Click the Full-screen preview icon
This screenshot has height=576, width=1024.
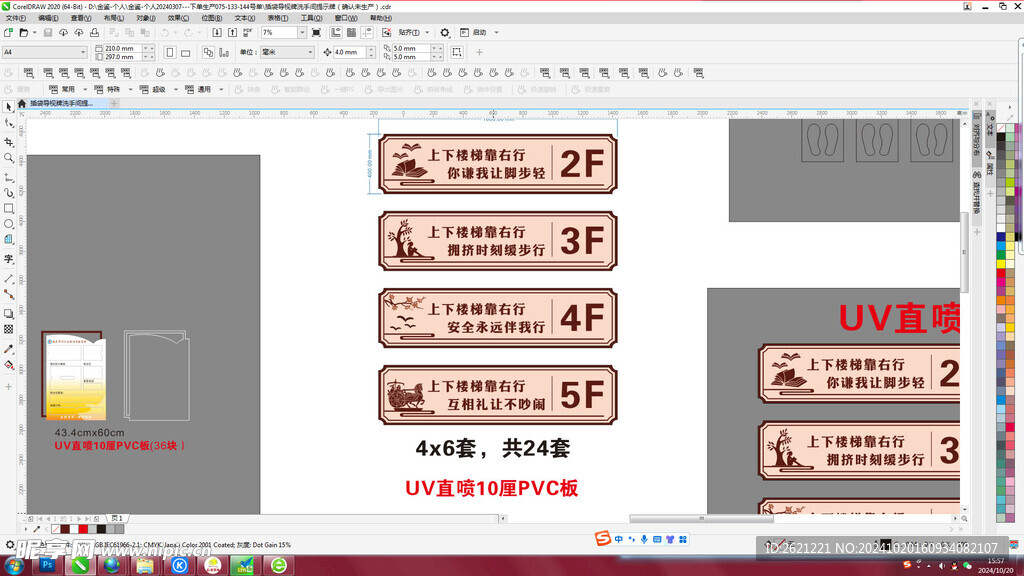click(x=317, y=32)
